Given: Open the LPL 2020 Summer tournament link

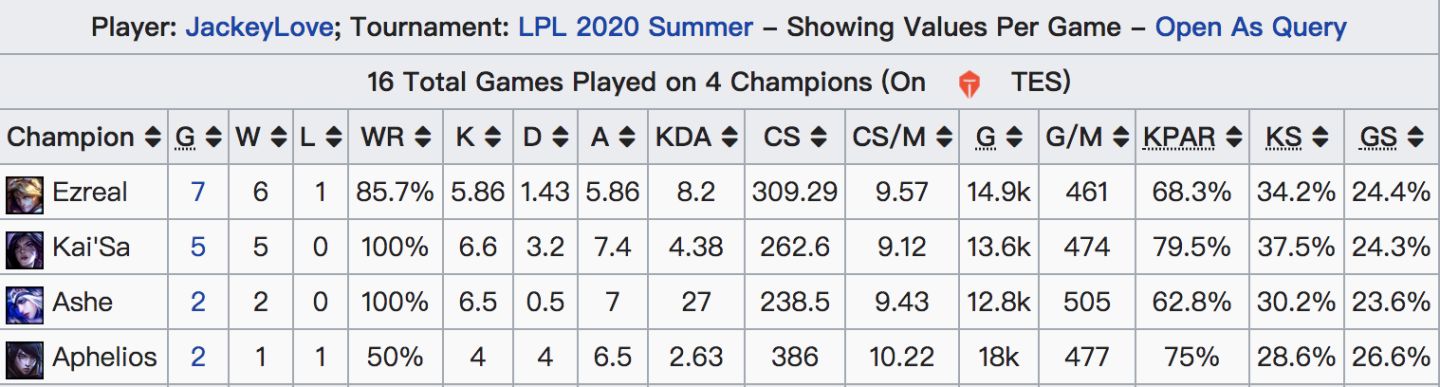Looking at the screenshot, I should (635, 27).
